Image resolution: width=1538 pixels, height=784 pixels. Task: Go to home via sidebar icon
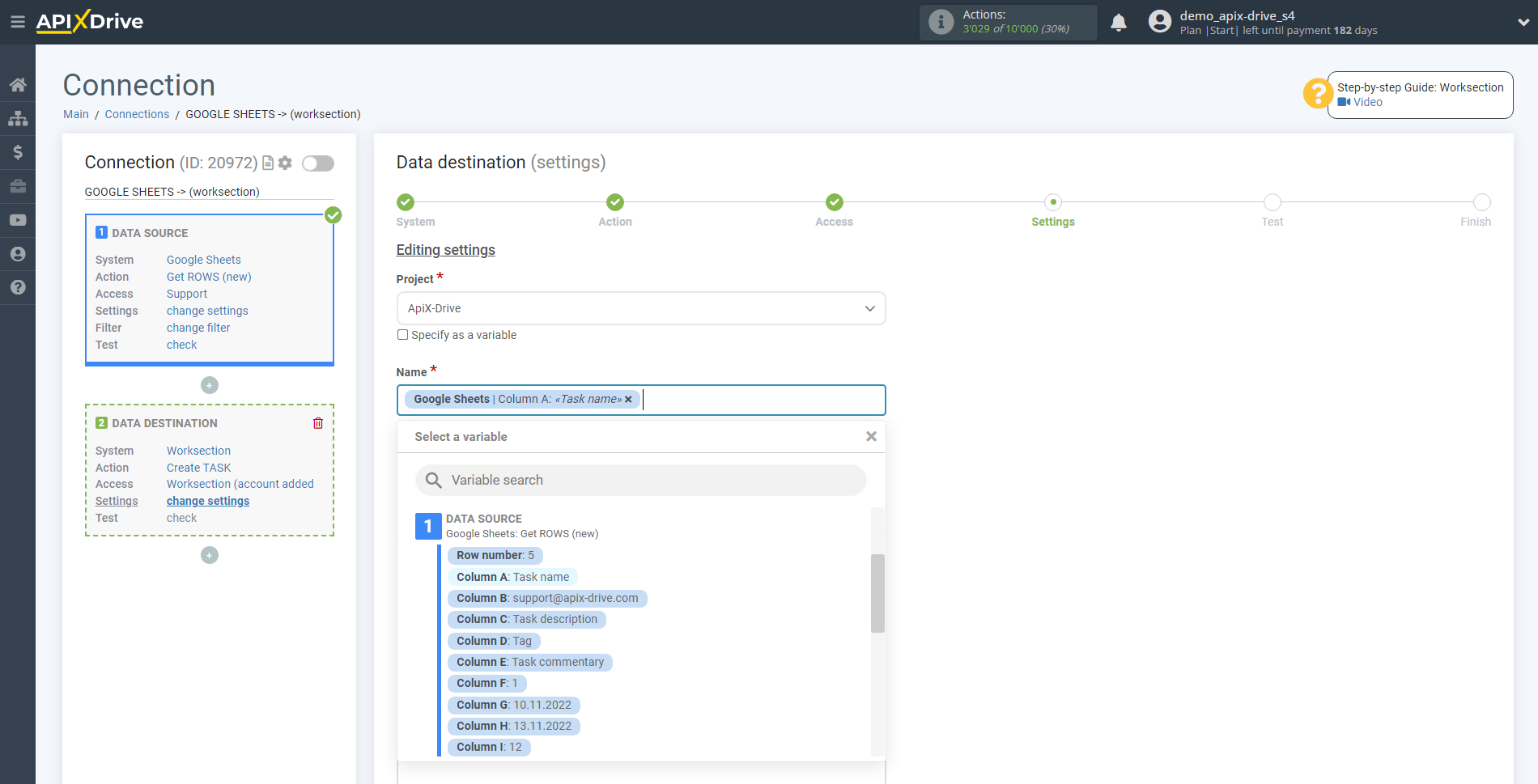18,85
